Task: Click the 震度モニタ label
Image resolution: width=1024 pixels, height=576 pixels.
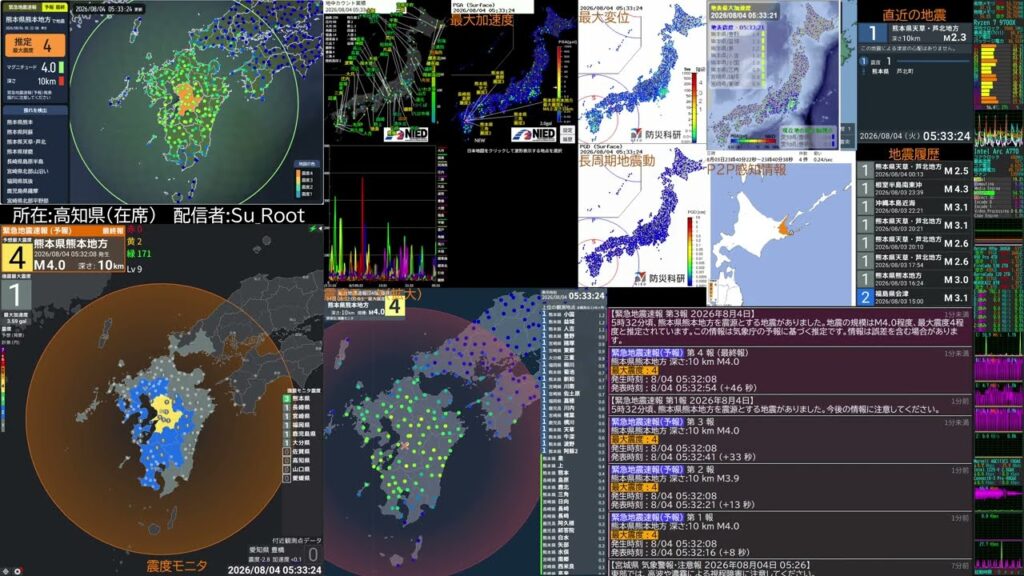Action: [x=177, y=566]
